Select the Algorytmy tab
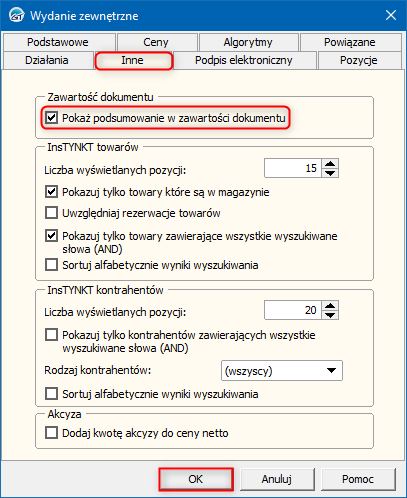The width and height of the screenshot is (407, 498). (x=248, y=42)
